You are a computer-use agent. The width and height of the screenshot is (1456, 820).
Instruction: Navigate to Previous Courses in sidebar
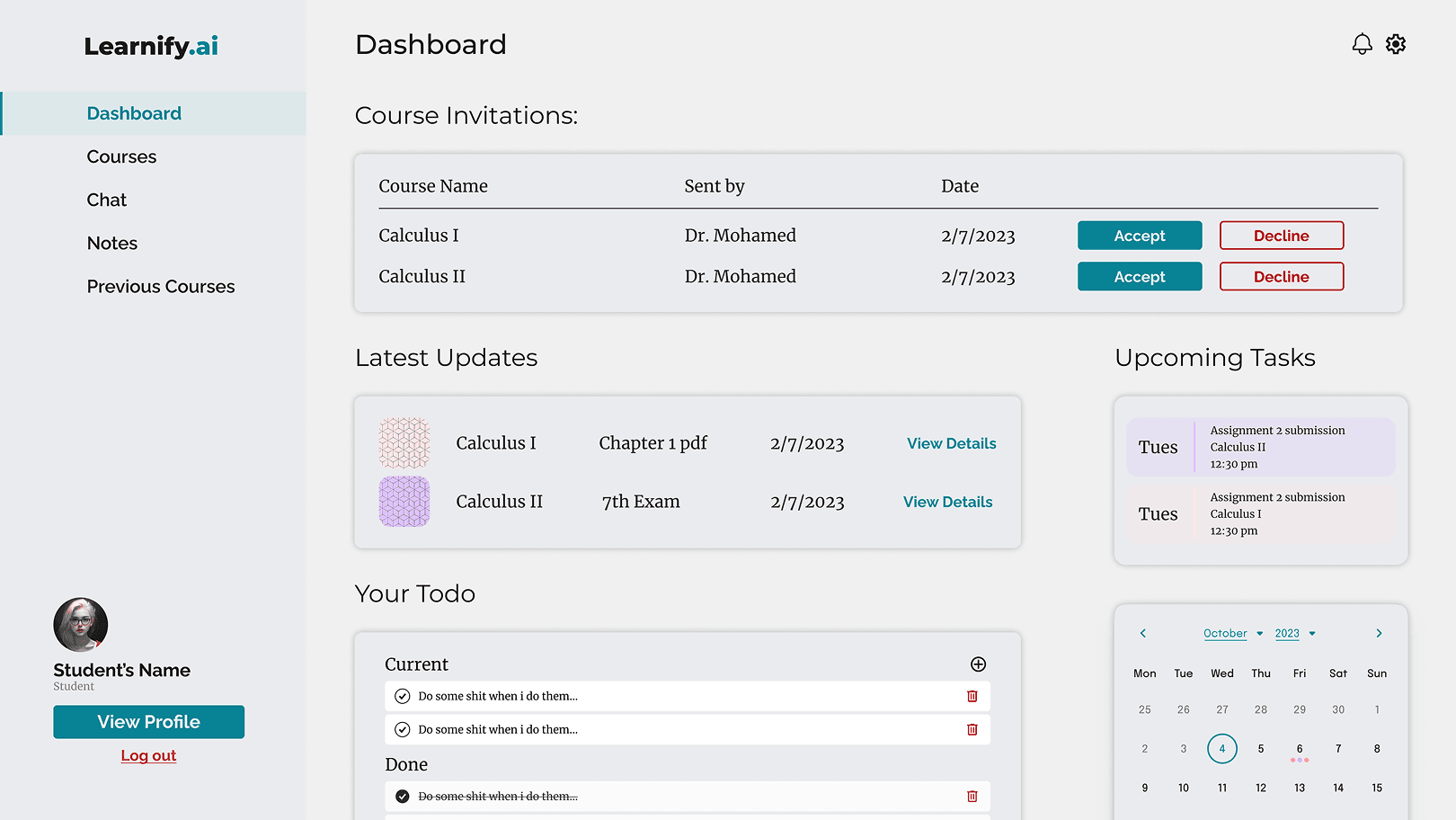point(161,287)
